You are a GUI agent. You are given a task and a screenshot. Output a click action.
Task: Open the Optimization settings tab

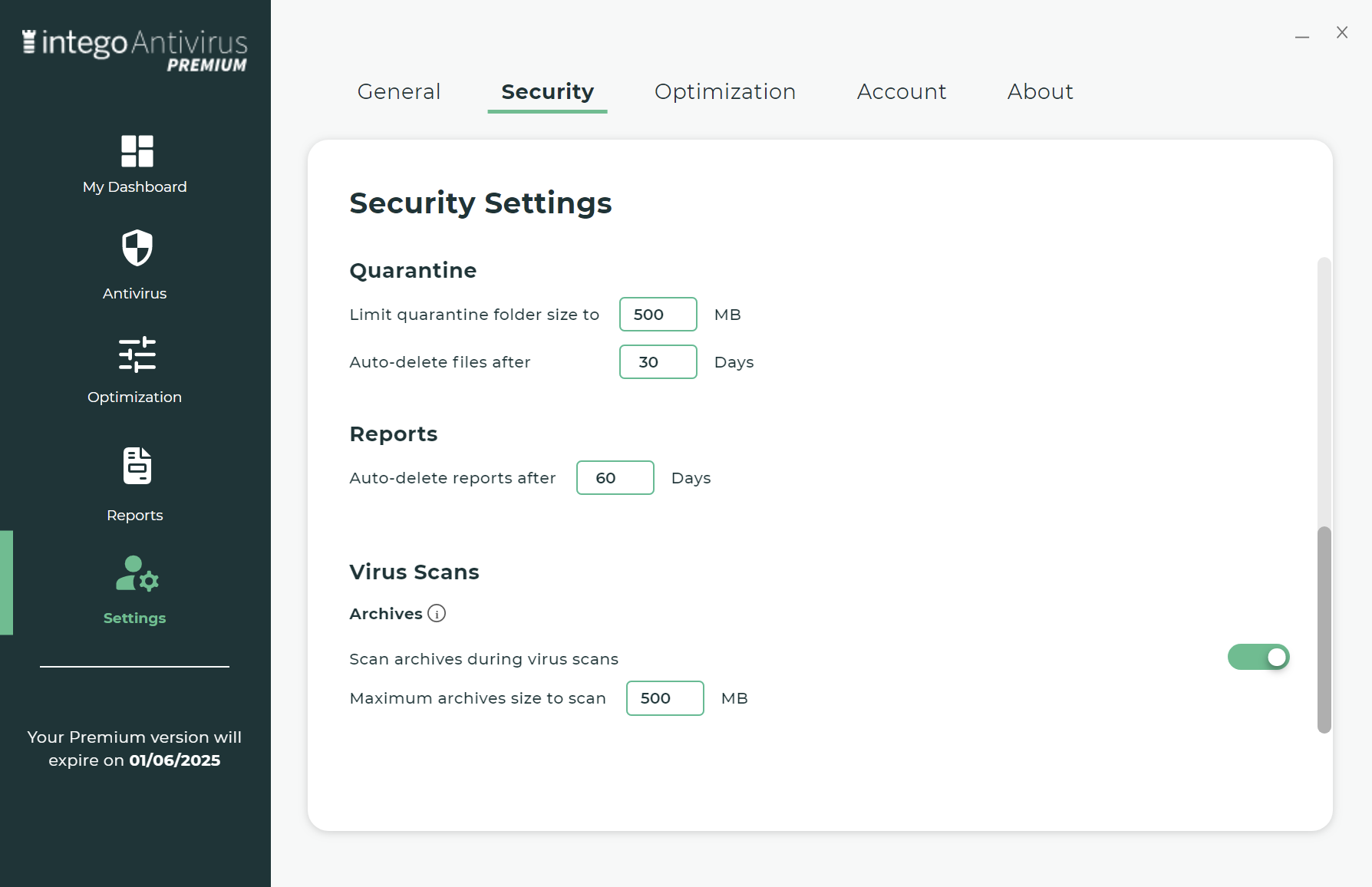725,92
